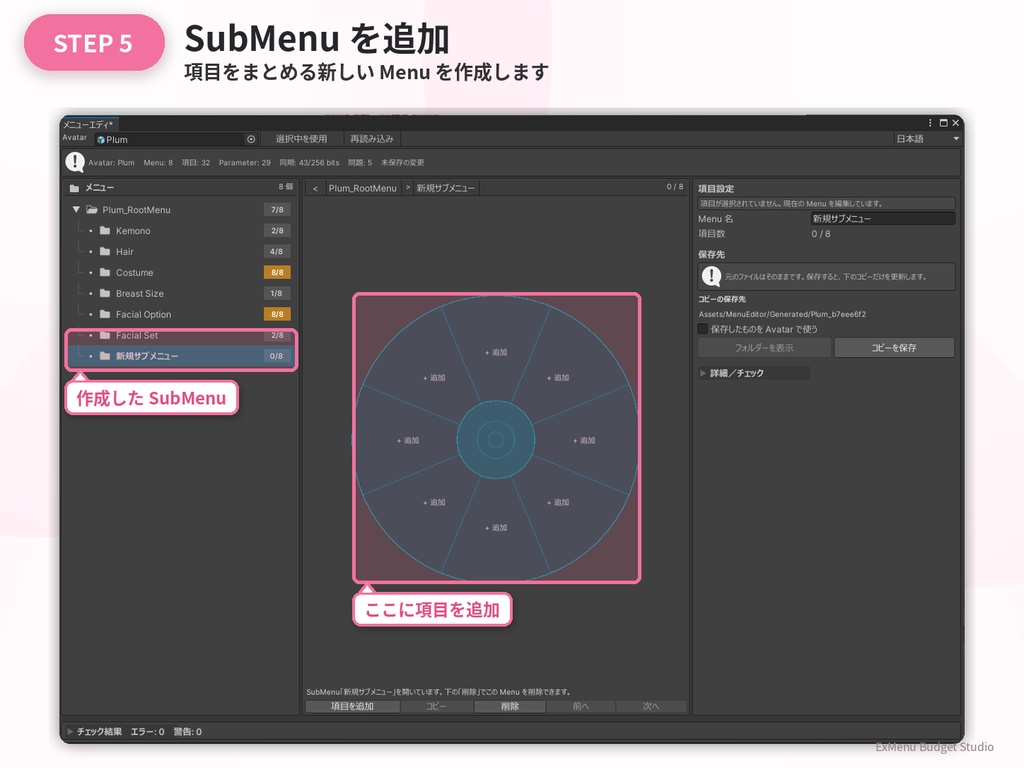Click the エラー: 0 result text

point(148,731)
